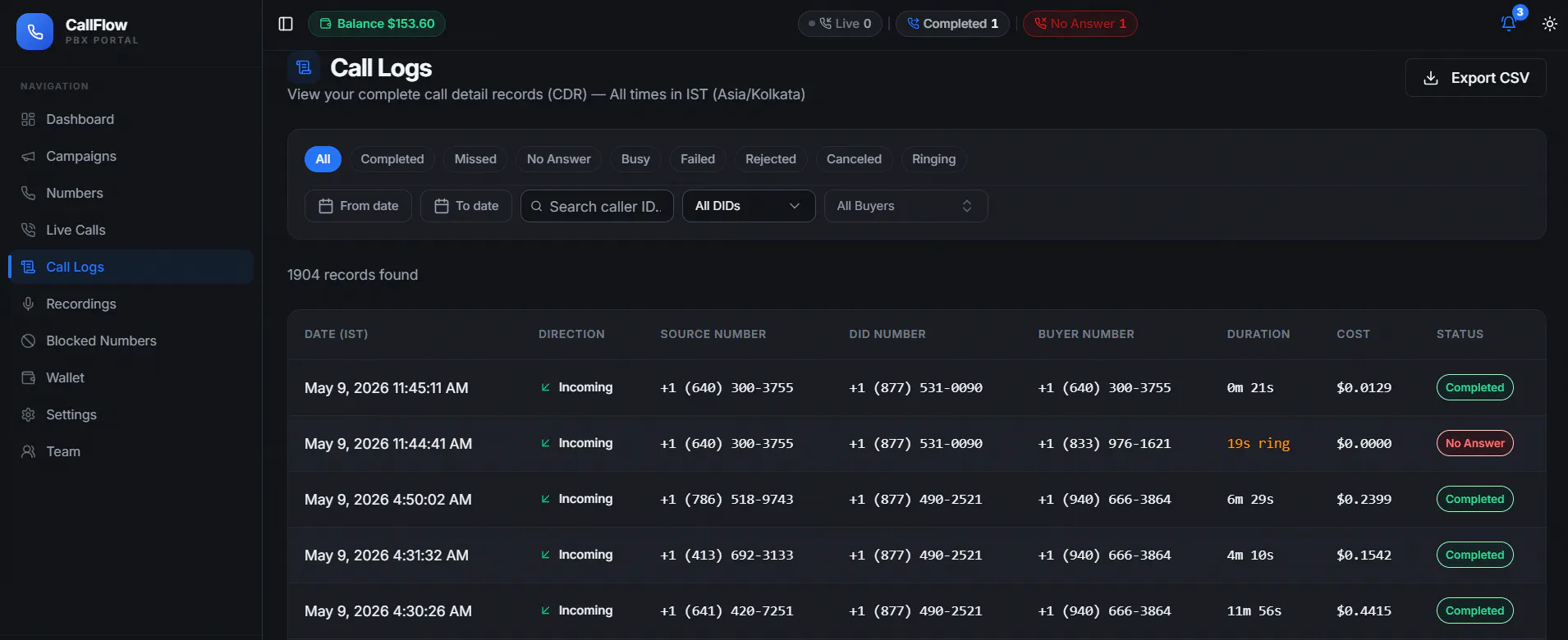Open the notifications bell icon
The height and width of the screenshot is (640, 1568).
(x=1509, y=24)
